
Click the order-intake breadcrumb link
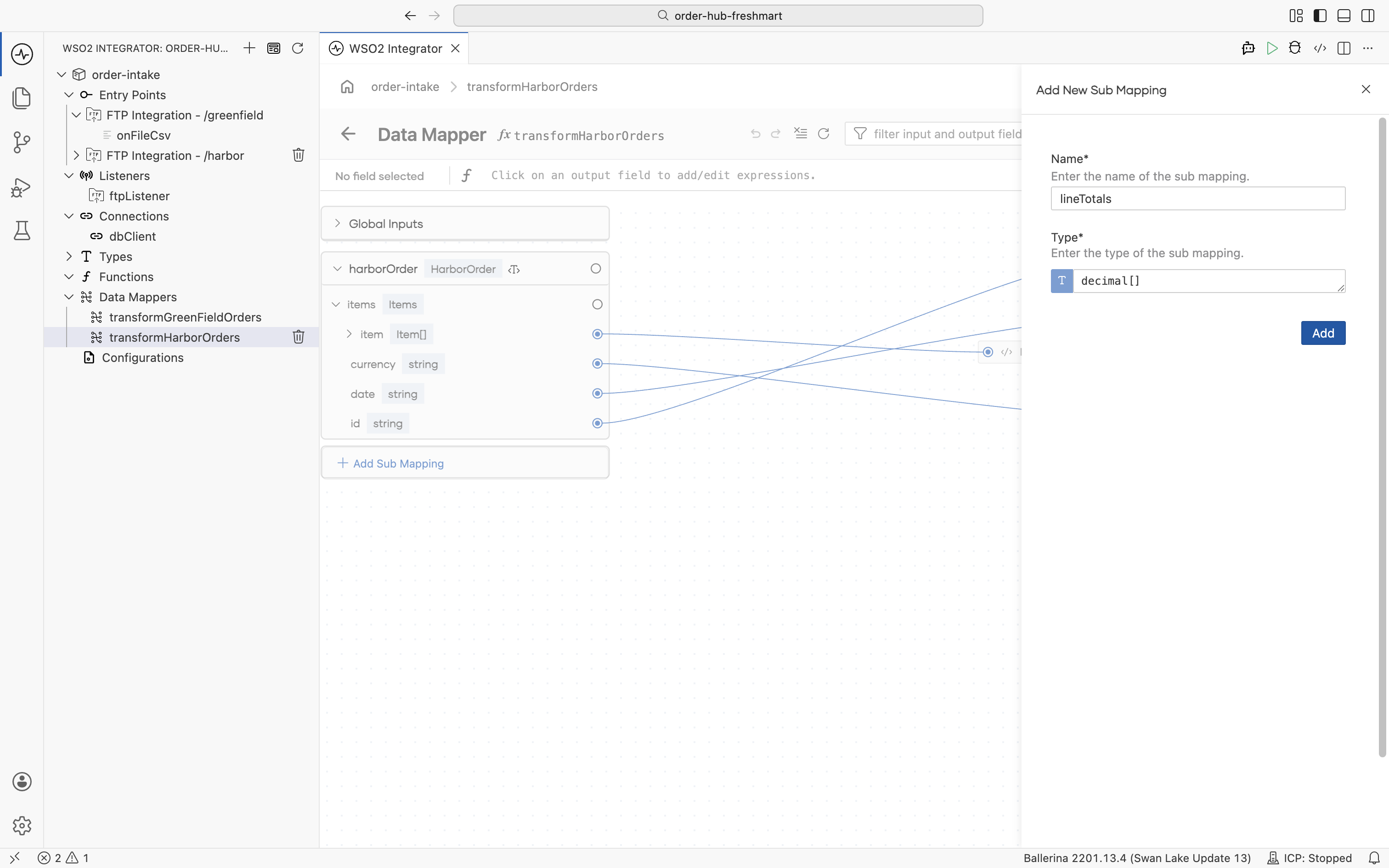[x=405, y=87]
